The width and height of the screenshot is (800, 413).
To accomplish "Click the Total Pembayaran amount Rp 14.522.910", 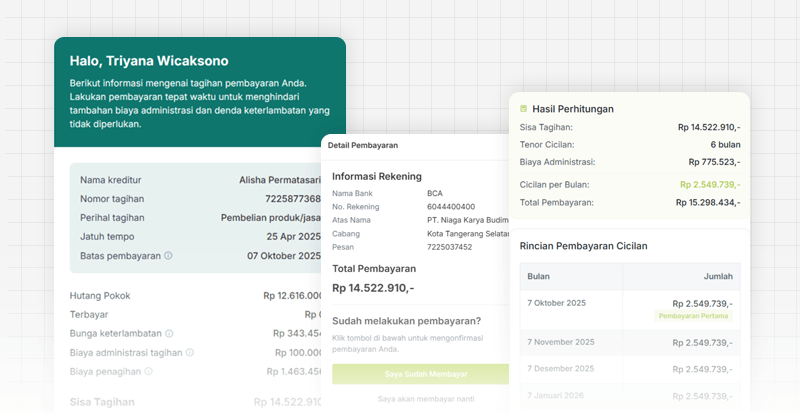I will tap(373, 288).
